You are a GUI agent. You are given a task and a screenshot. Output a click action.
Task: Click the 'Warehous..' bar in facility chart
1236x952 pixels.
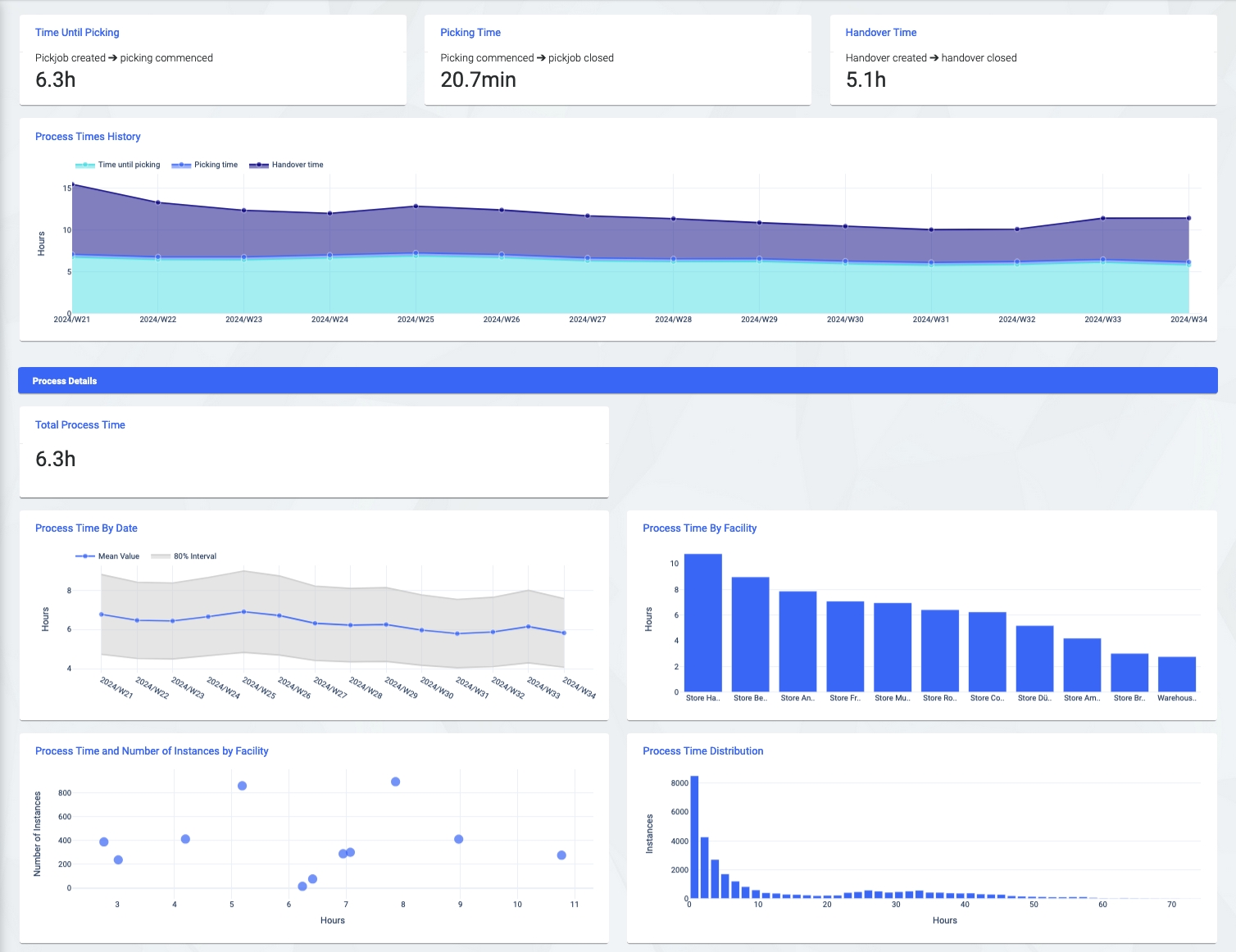[x=1176, y=674]
